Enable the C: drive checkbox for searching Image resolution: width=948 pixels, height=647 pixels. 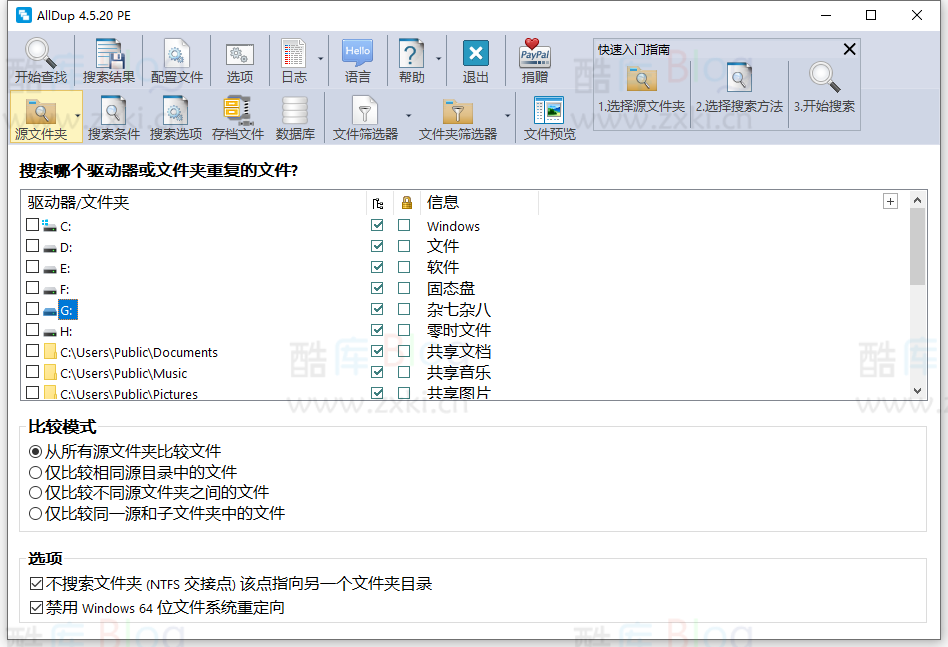point(32,225)
